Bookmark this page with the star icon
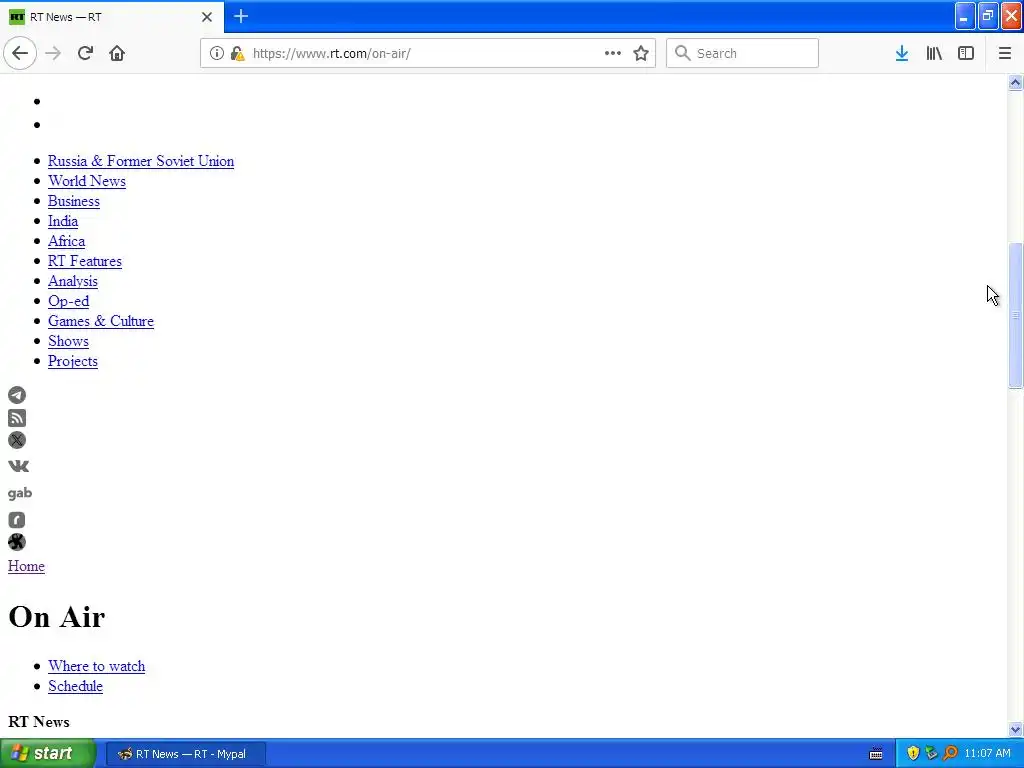 coord(641,53)
